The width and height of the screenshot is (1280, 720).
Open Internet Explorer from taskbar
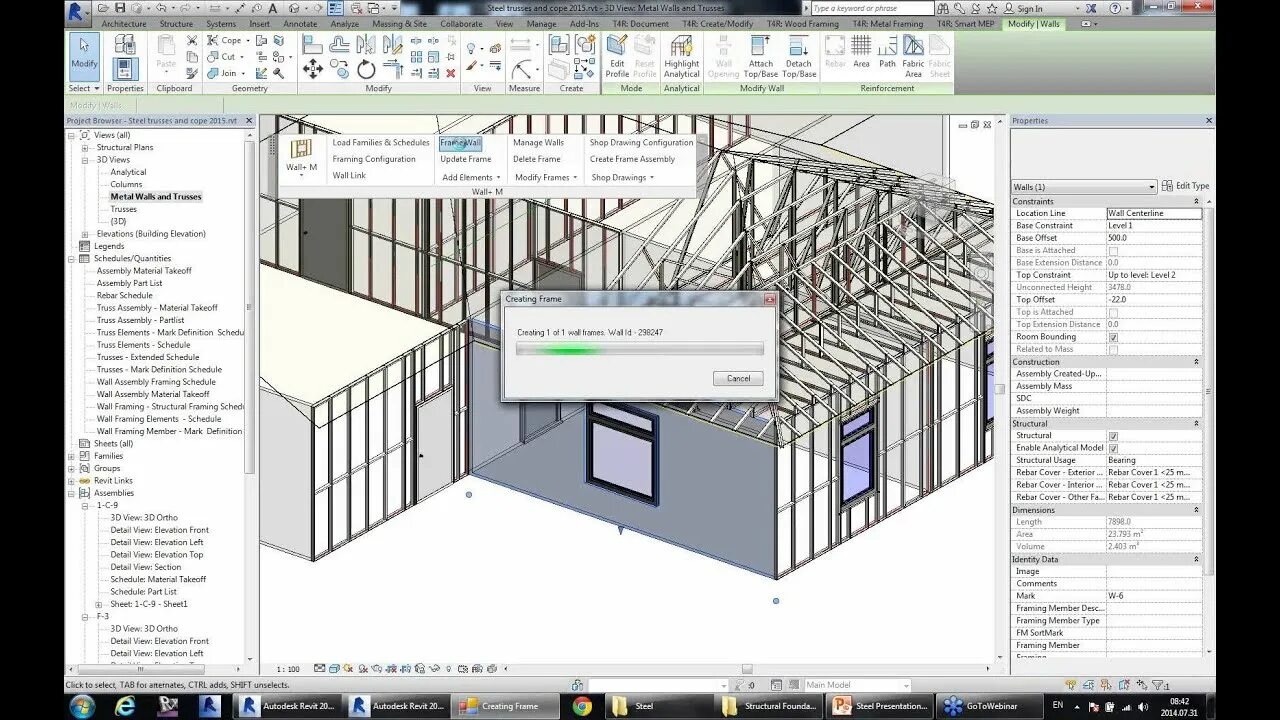125,706
